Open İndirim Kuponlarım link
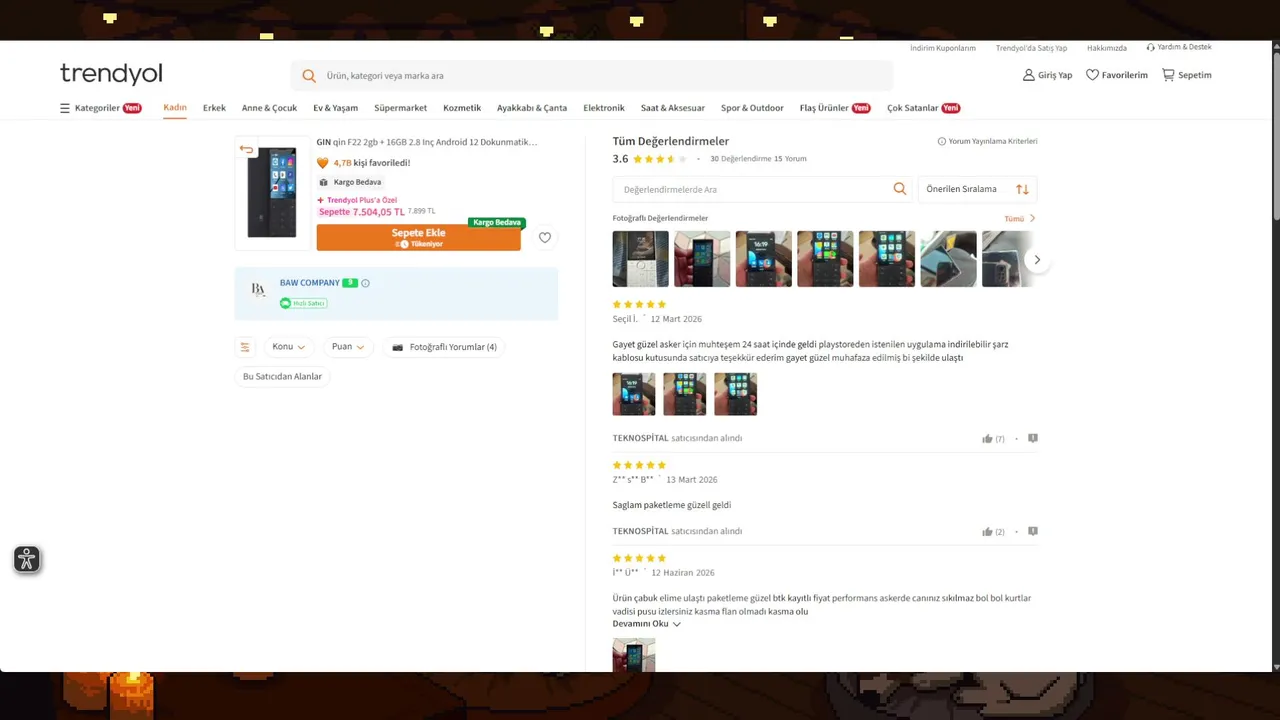The height and width of the screenshot is (720, 1280). [943, 48]
